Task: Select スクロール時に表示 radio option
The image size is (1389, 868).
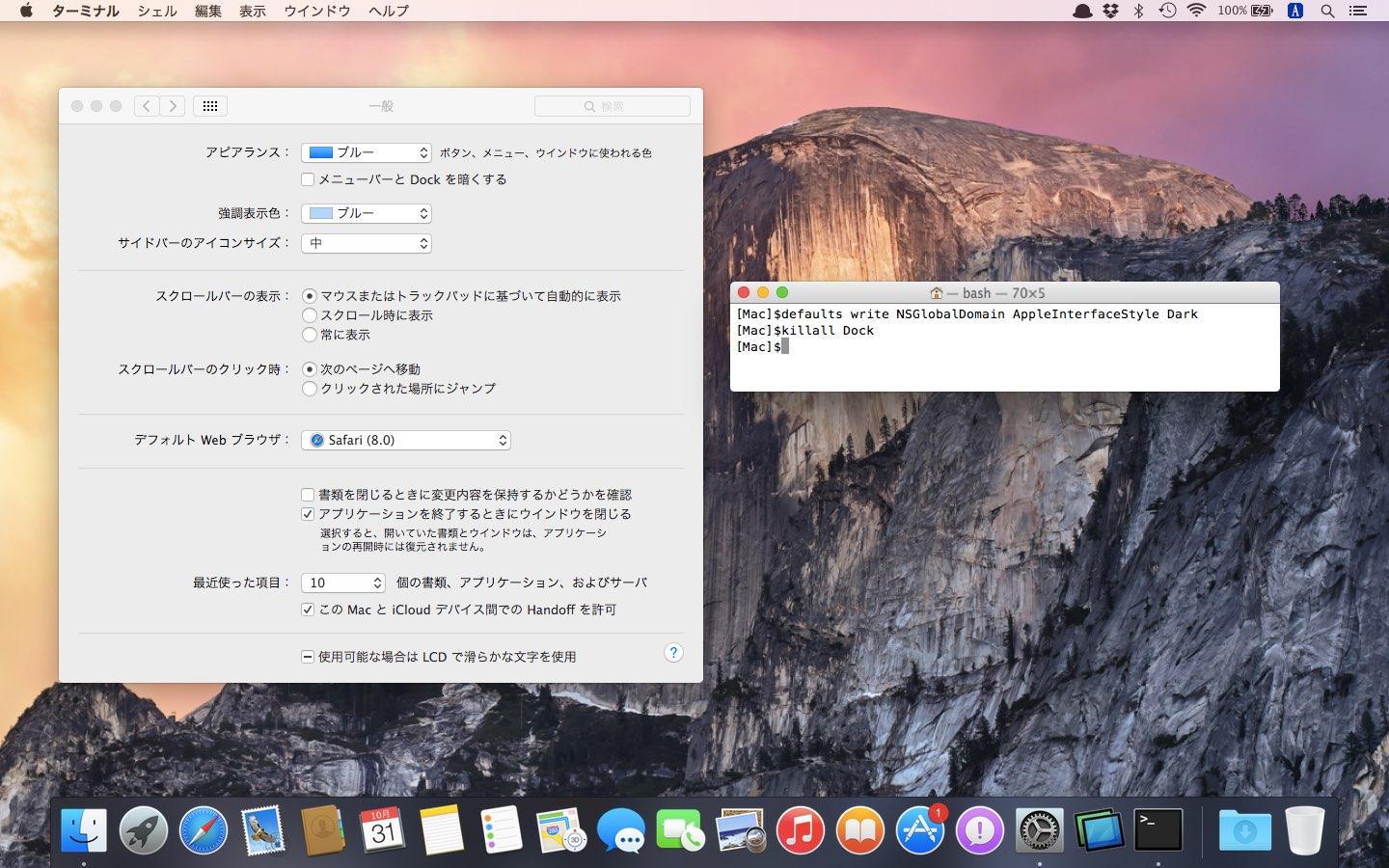Action: [310, 315]
